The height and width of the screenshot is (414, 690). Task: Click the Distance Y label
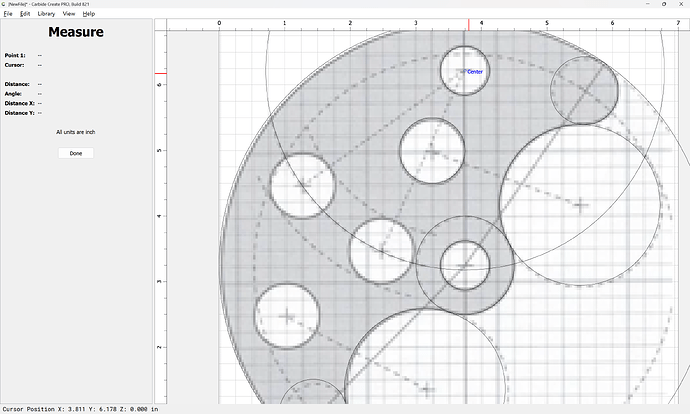click(20, 113)
